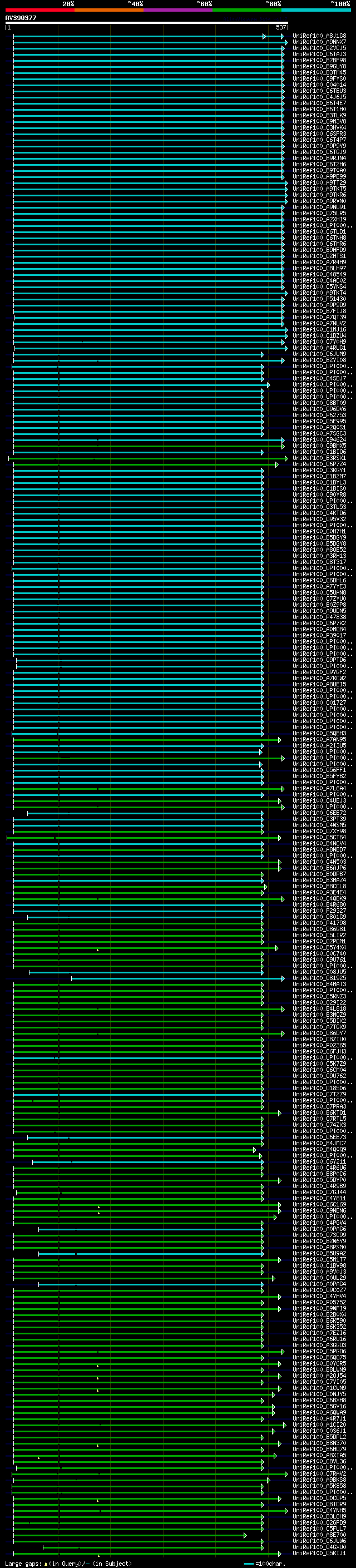Open hit UniRef100_A8J1G8

pos(319,36)
